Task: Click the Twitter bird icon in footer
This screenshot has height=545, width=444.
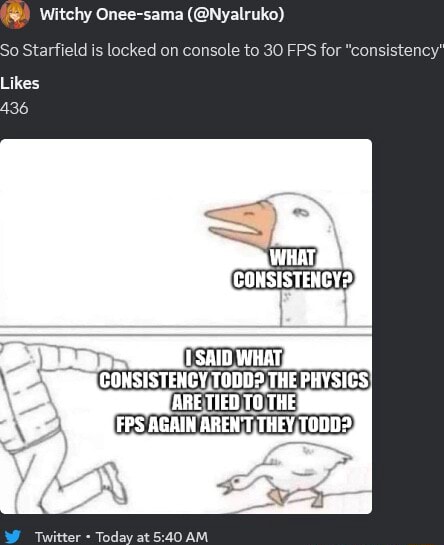Action: point(11,537)
